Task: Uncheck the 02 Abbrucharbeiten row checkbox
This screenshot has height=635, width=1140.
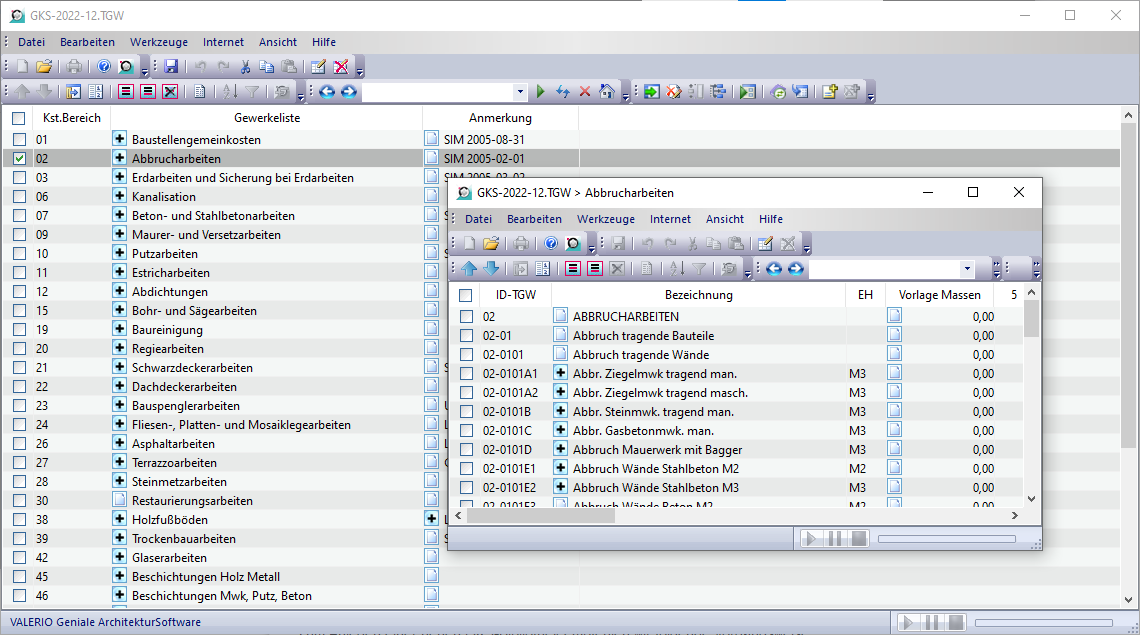Action: (19, 158)
